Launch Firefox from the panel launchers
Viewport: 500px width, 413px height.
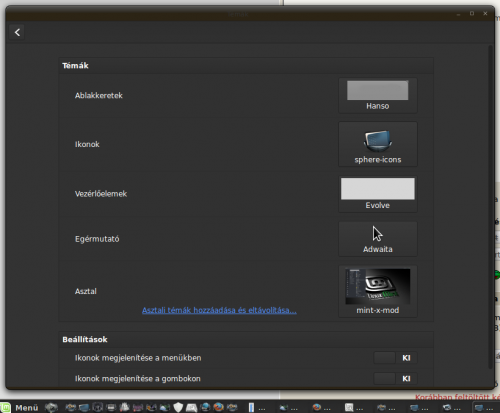[x=218, y=407]
